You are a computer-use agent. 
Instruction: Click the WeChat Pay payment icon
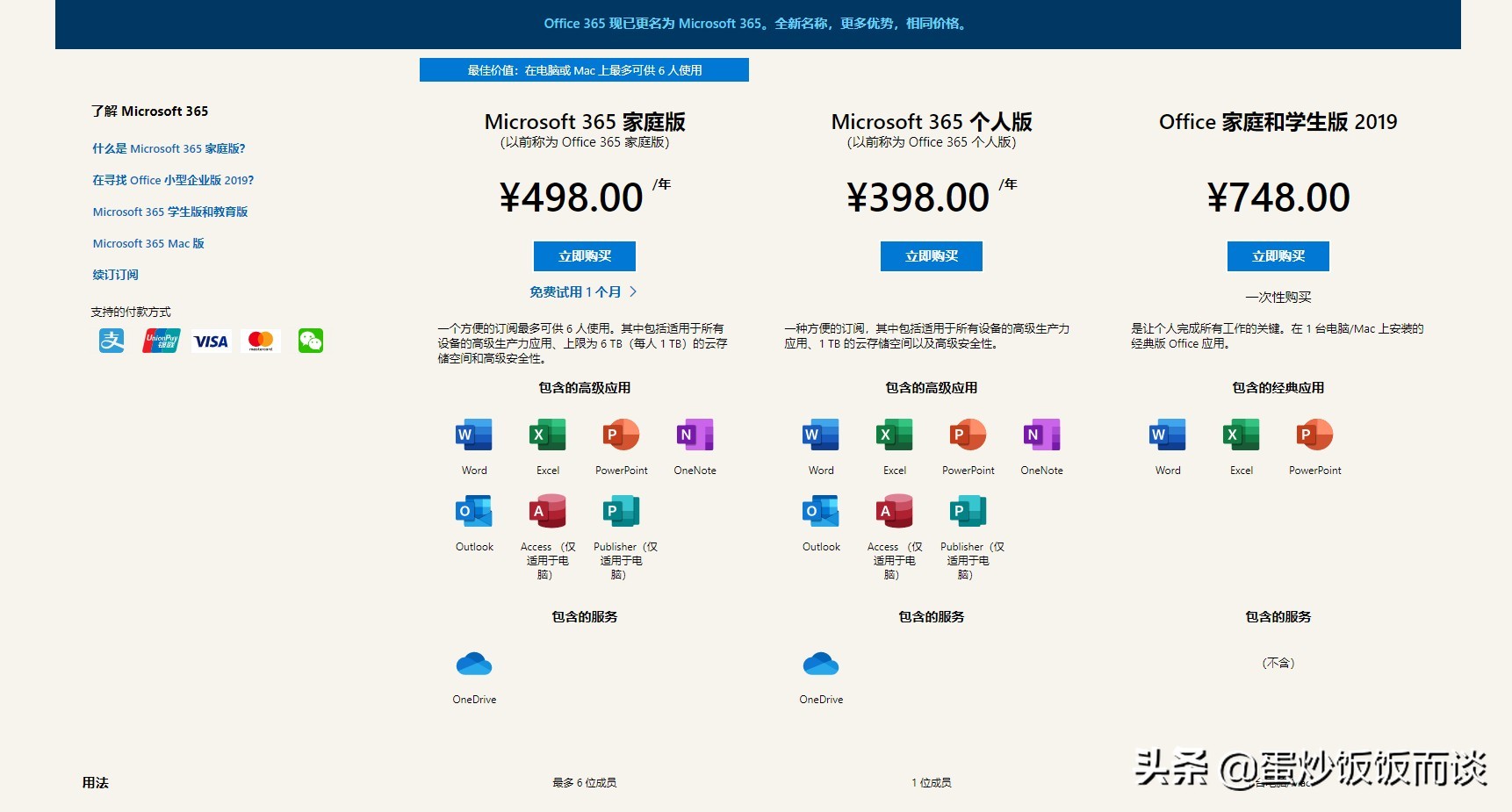click(310, 341)
